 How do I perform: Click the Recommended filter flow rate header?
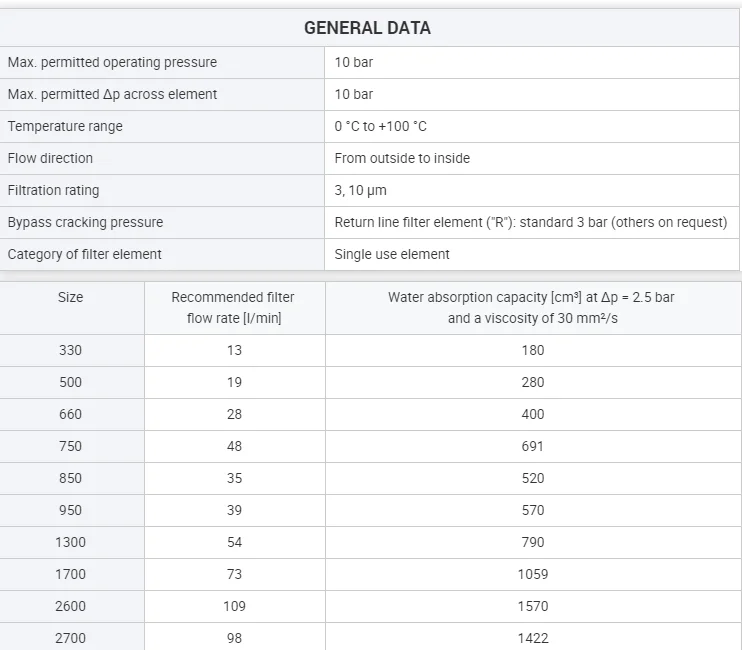pos(233,307)
